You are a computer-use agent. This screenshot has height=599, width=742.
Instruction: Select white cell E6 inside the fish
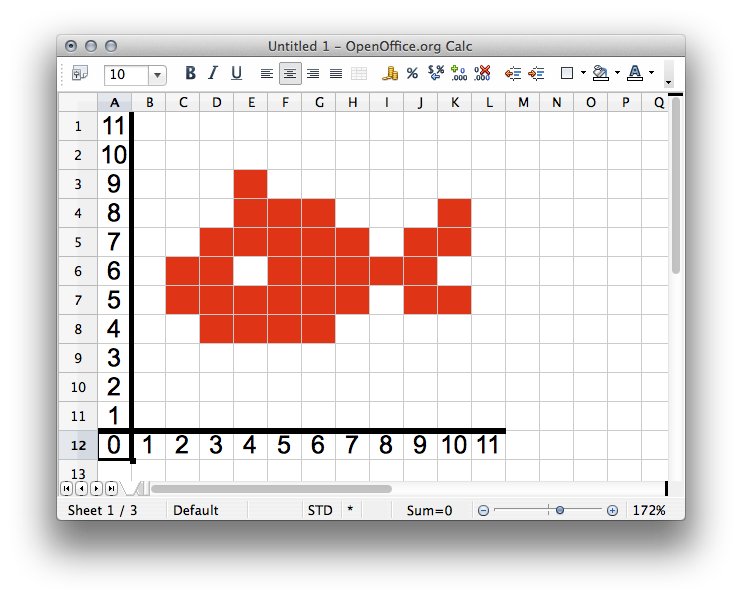tap(251, 271)
